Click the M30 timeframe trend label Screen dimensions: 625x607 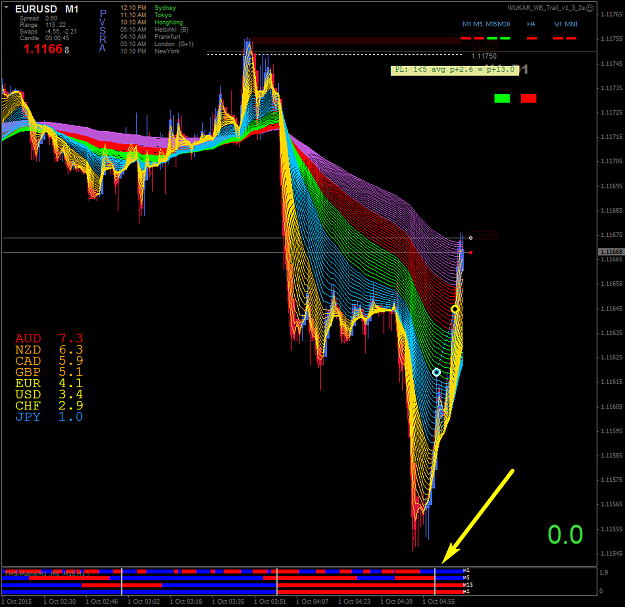point(504,24)
